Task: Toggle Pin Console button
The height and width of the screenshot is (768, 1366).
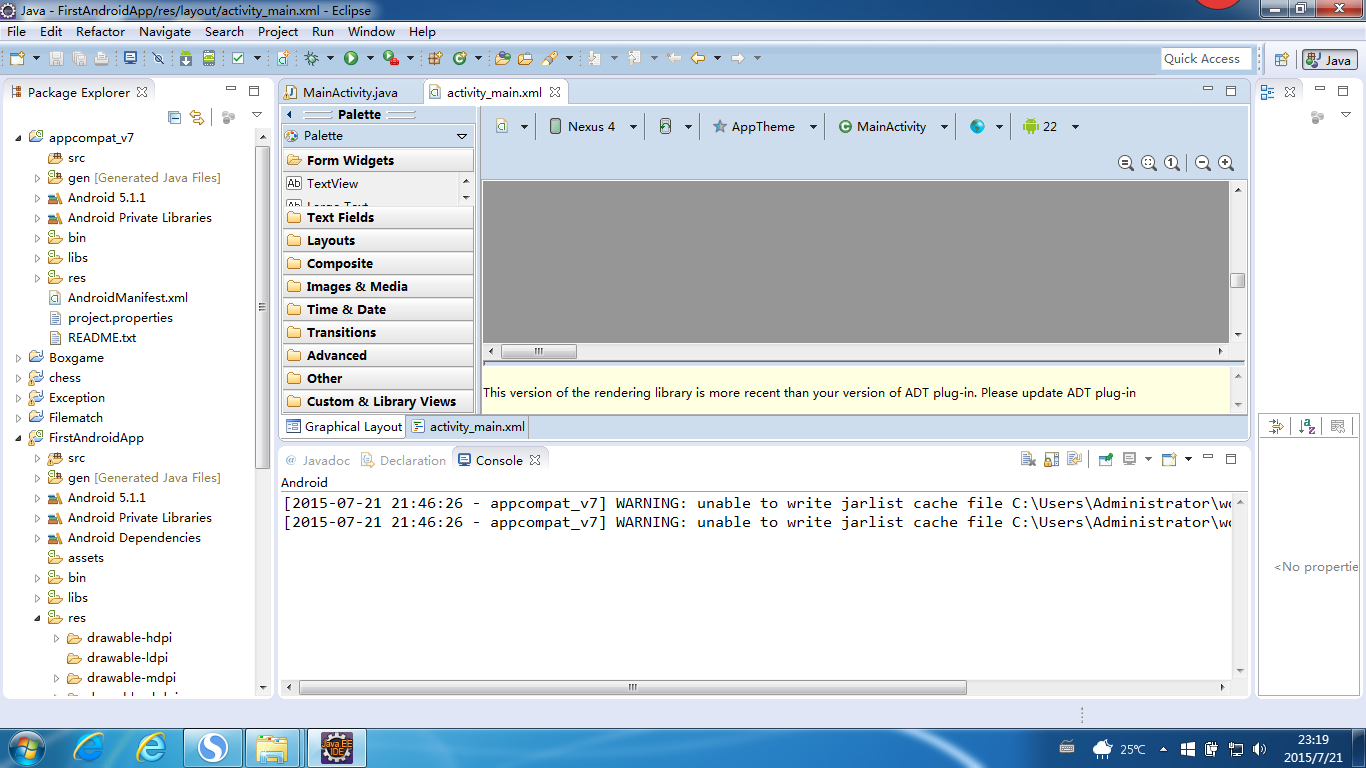Action: (1105, 459)
